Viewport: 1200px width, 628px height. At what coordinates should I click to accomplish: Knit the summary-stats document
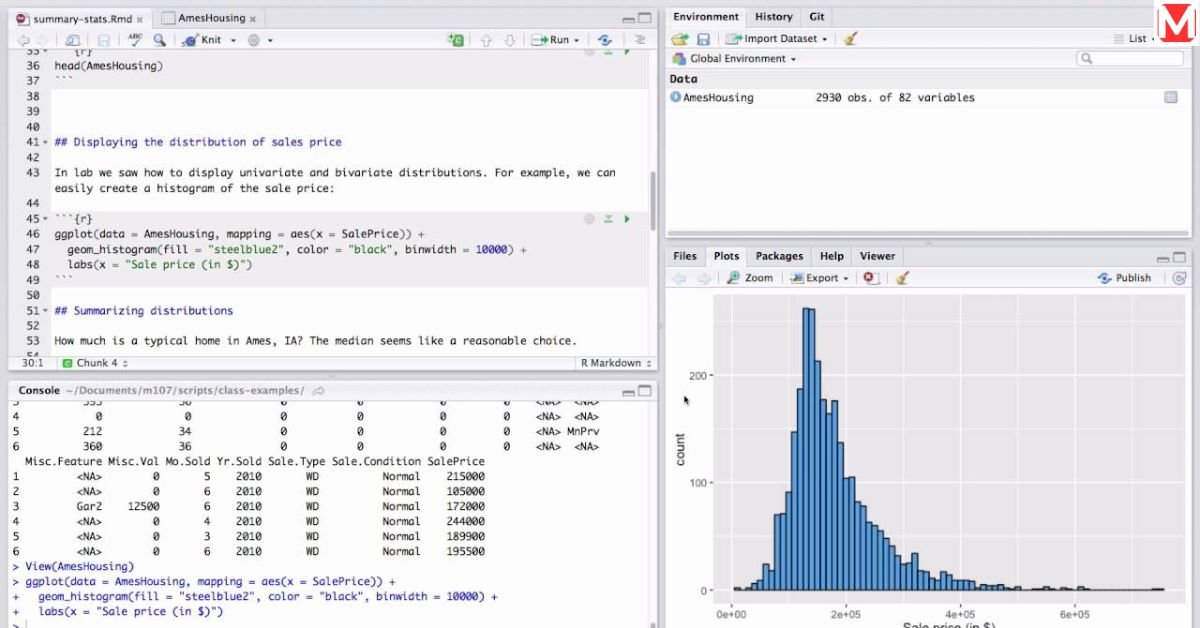point(203,40)
